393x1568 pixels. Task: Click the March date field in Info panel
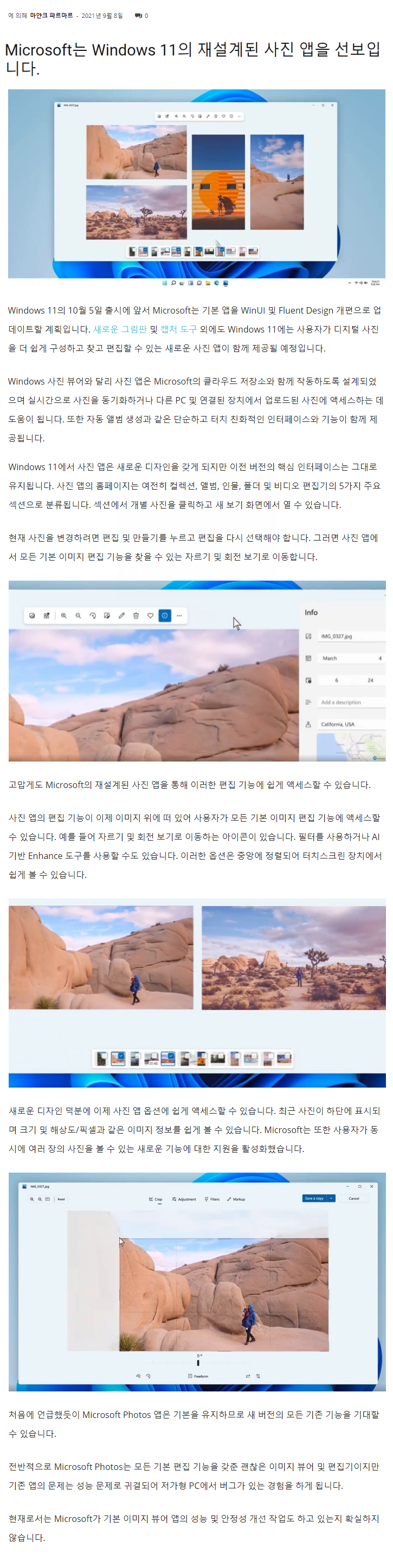(x=352, y=658)
